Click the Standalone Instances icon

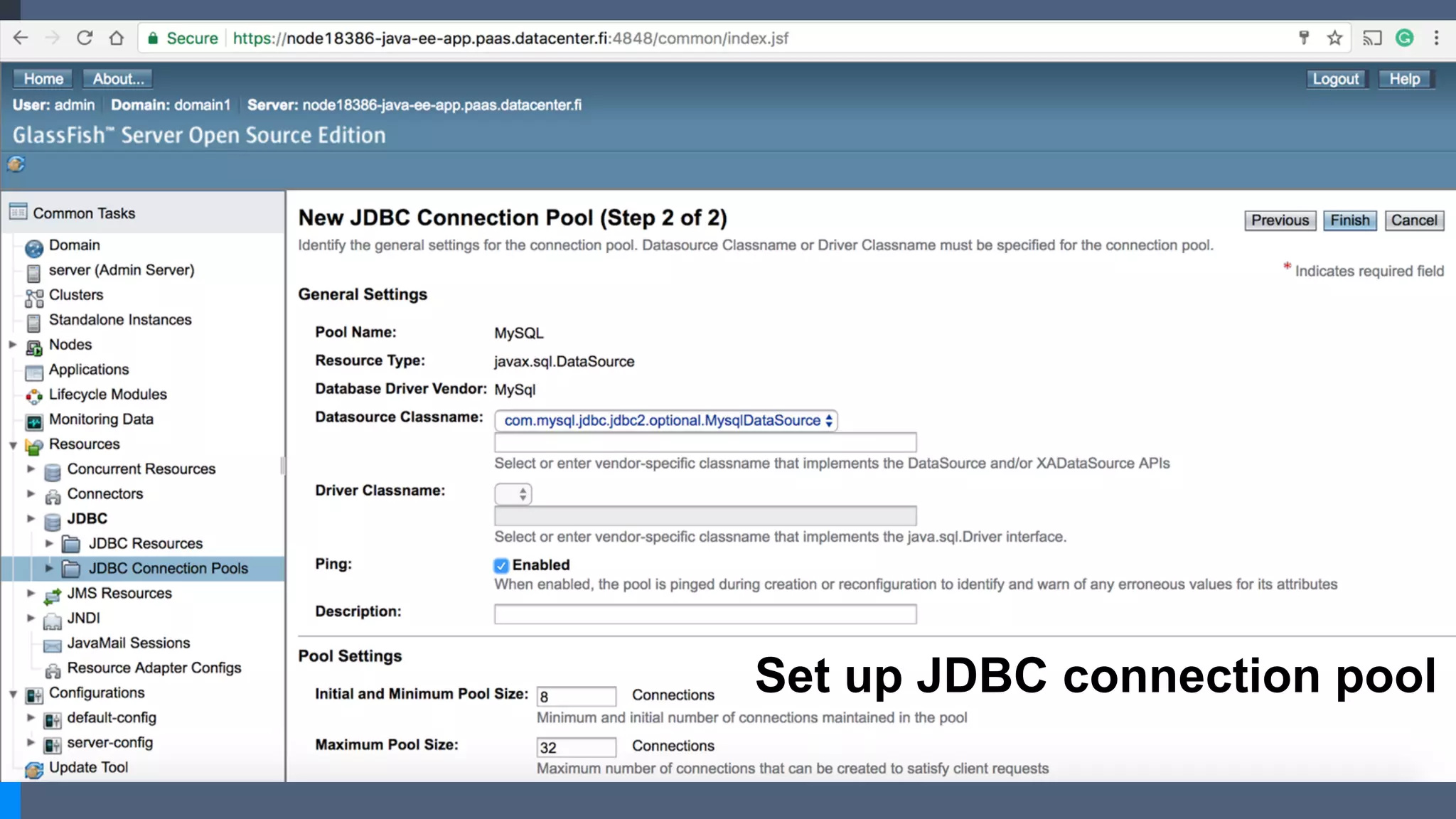click(33, 323)
